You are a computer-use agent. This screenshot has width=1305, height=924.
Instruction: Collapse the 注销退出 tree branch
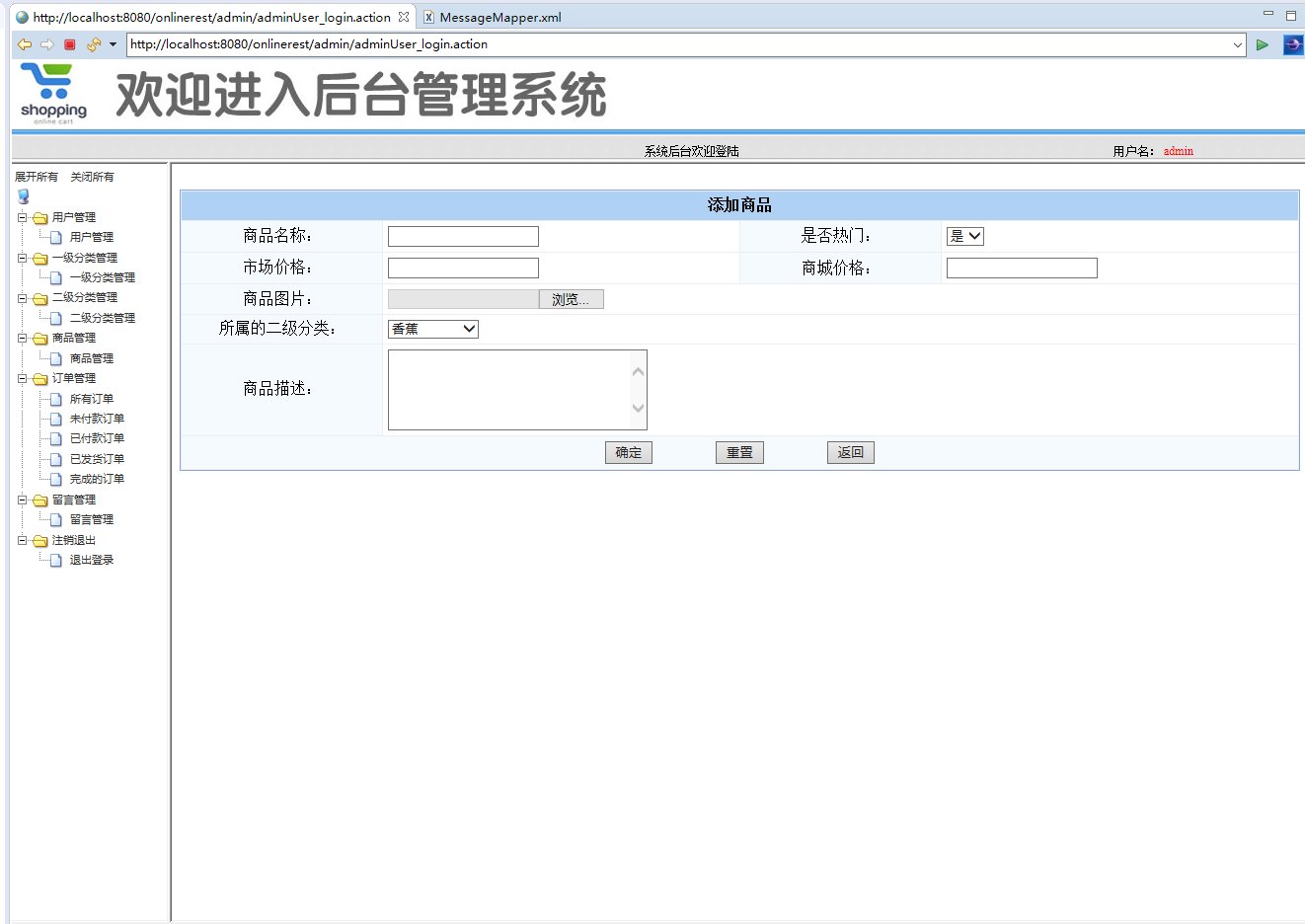pos(22,540)
